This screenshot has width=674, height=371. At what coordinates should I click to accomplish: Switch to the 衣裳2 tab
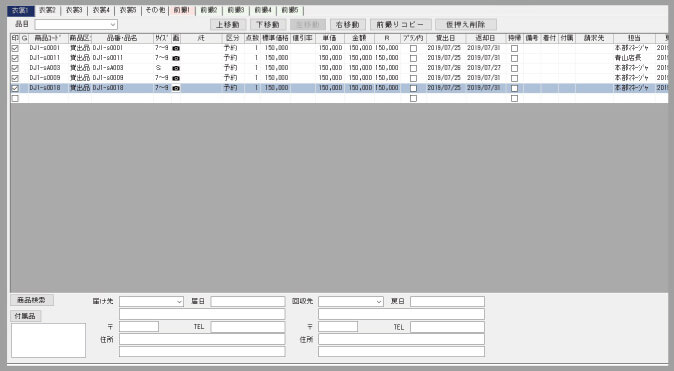(x=47, y=10)
